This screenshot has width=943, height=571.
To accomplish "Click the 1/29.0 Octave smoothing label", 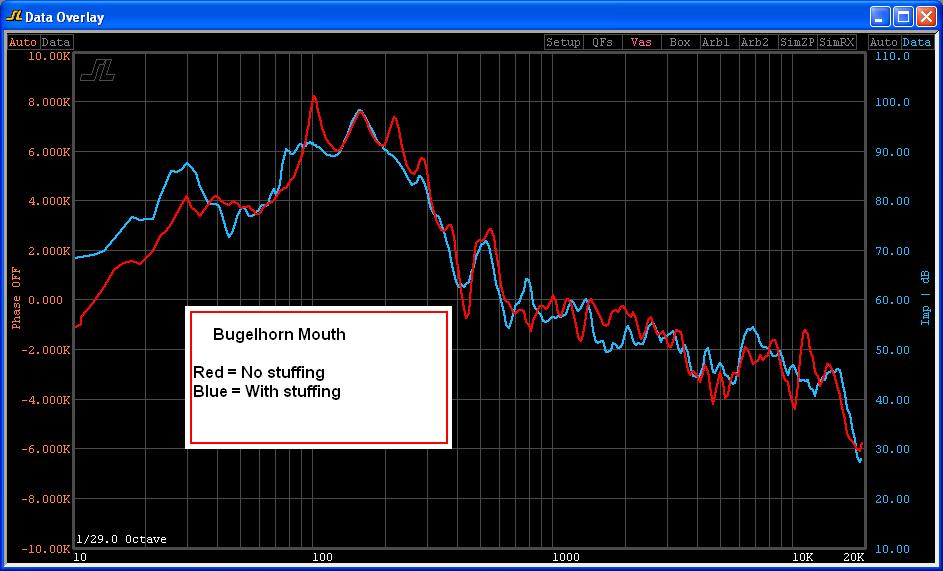I will click(x=121, y=539).
